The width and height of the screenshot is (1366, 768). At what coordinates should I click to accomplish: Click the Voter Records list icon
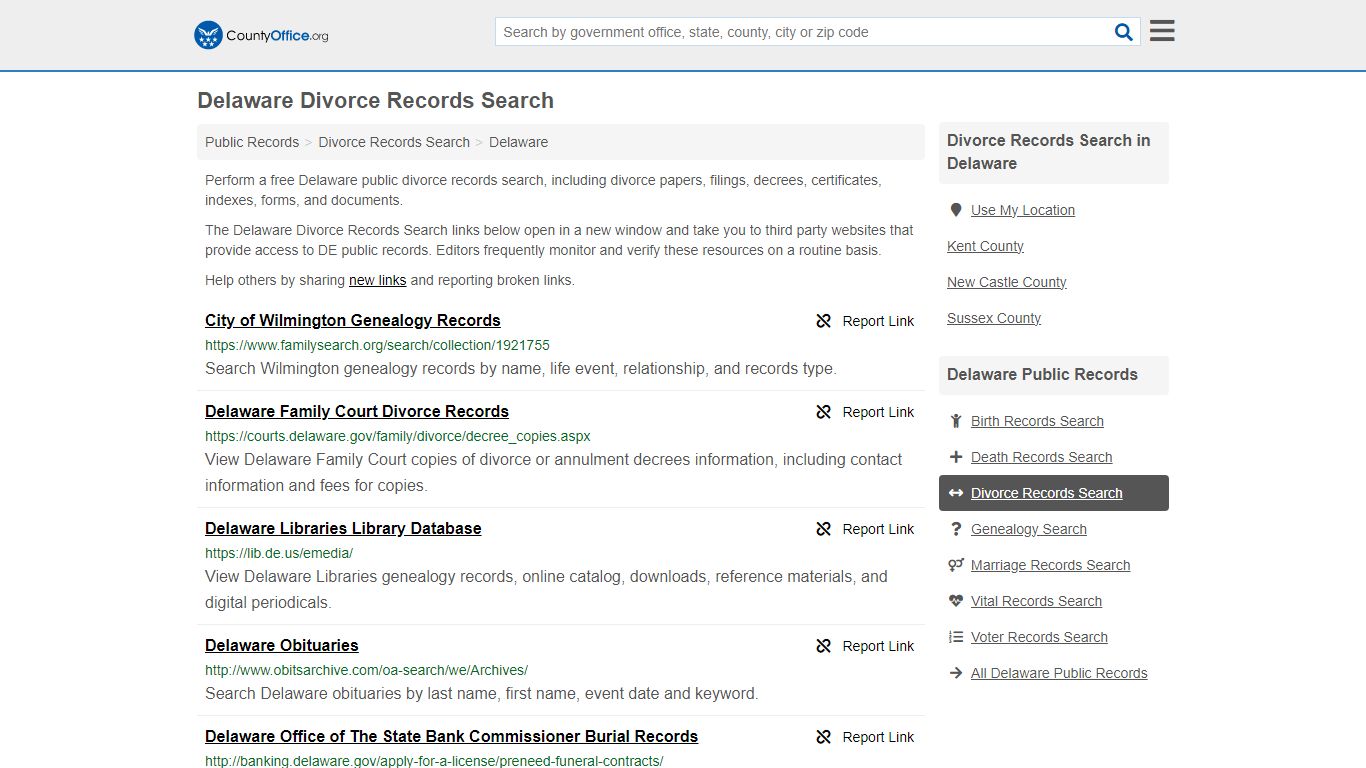tap(956, 637)
